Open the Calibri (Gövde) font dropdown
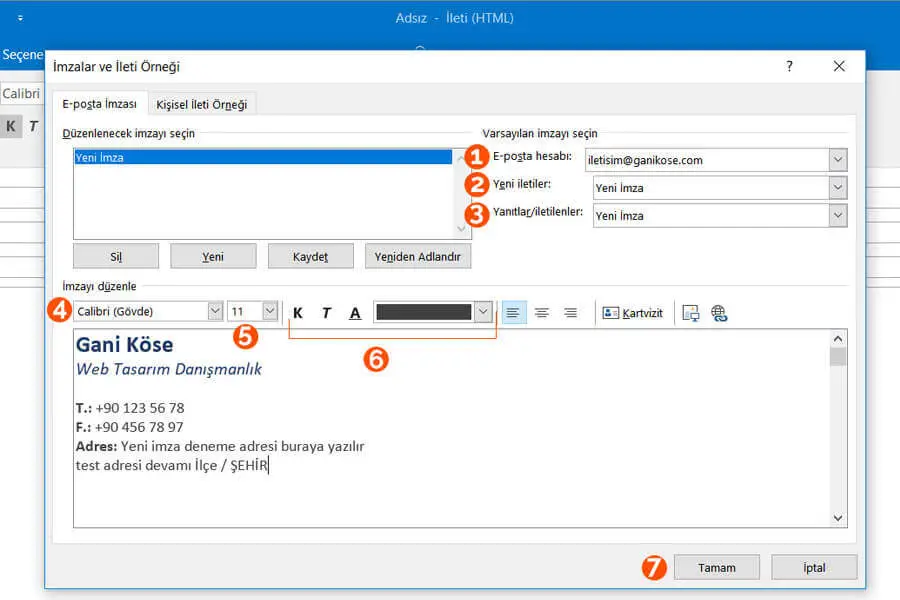 (x=215, y=311)
